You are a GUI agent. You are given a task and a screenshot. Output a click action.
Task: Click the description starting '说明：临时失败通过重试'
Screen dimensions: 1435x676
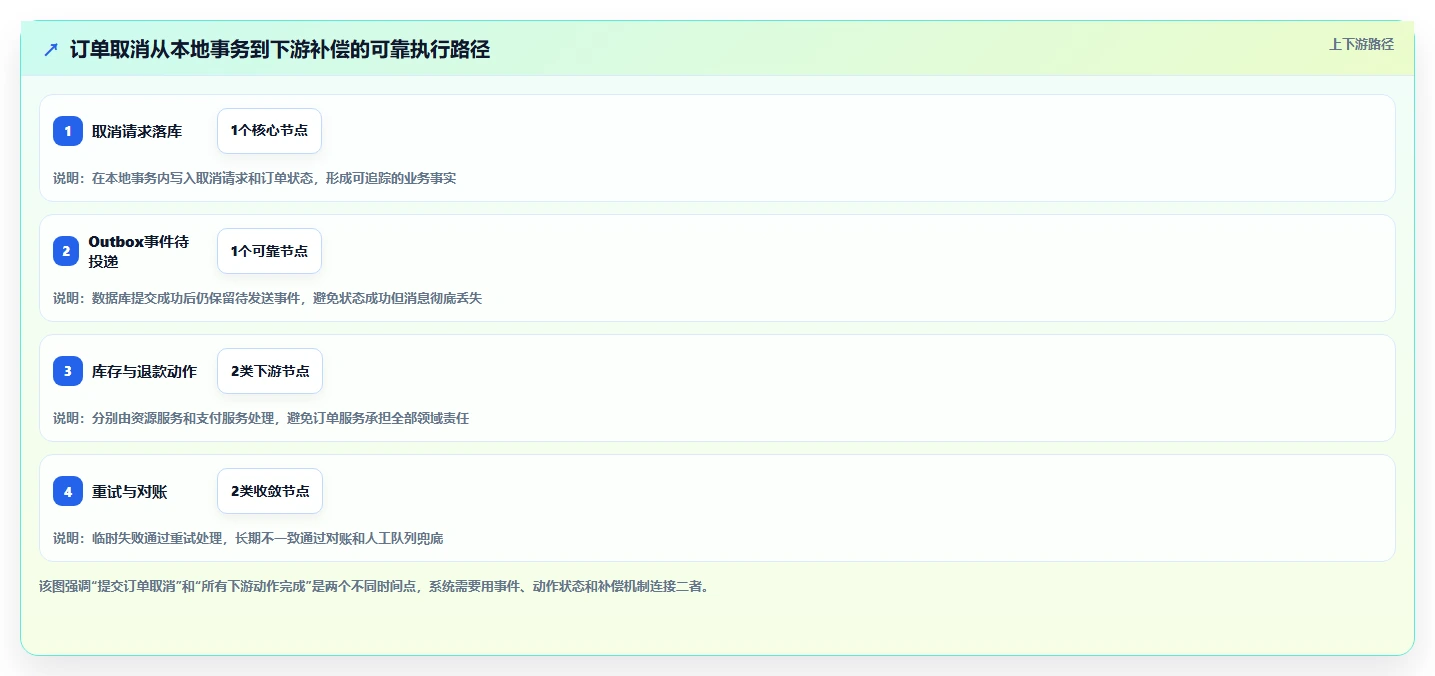[x=248, y=538]
